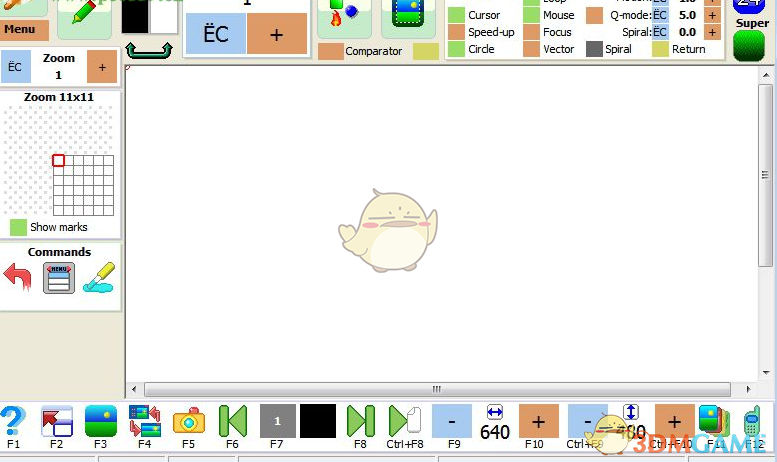Open the stacked pictures F11 icon
The image size is (777, 462).
tap(715, 421)
